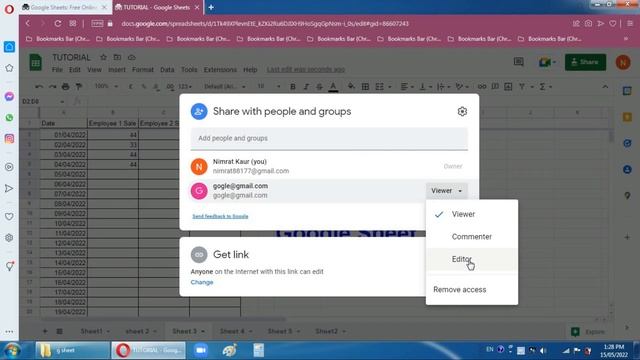Select the cell 01/04/2022 in Date column
Viewport: 640px width, 360px height.
click(x=64, y=135)
